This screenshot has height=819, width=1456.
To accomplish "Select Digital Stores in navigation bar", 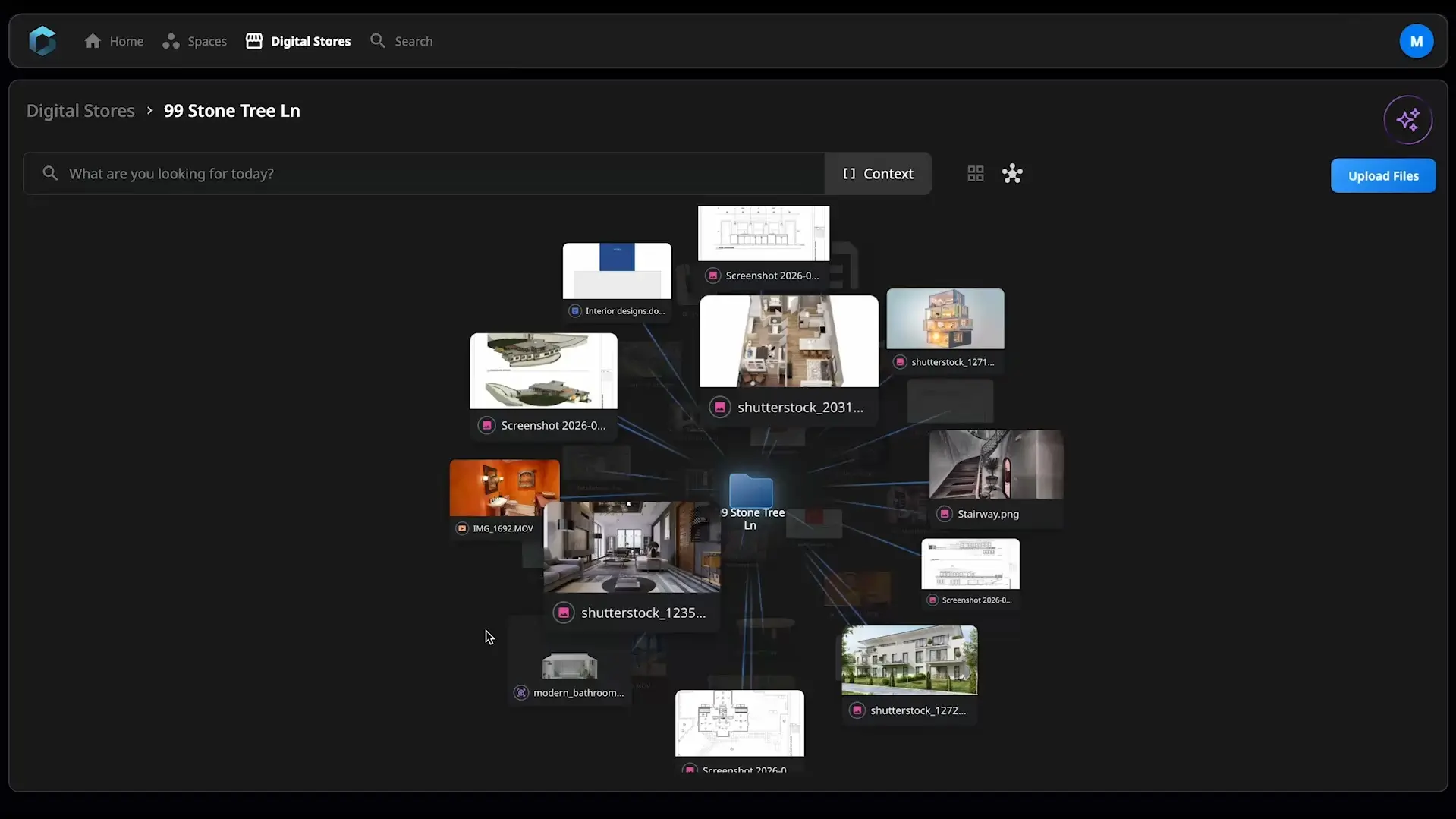I will click(x=298, y=41).
